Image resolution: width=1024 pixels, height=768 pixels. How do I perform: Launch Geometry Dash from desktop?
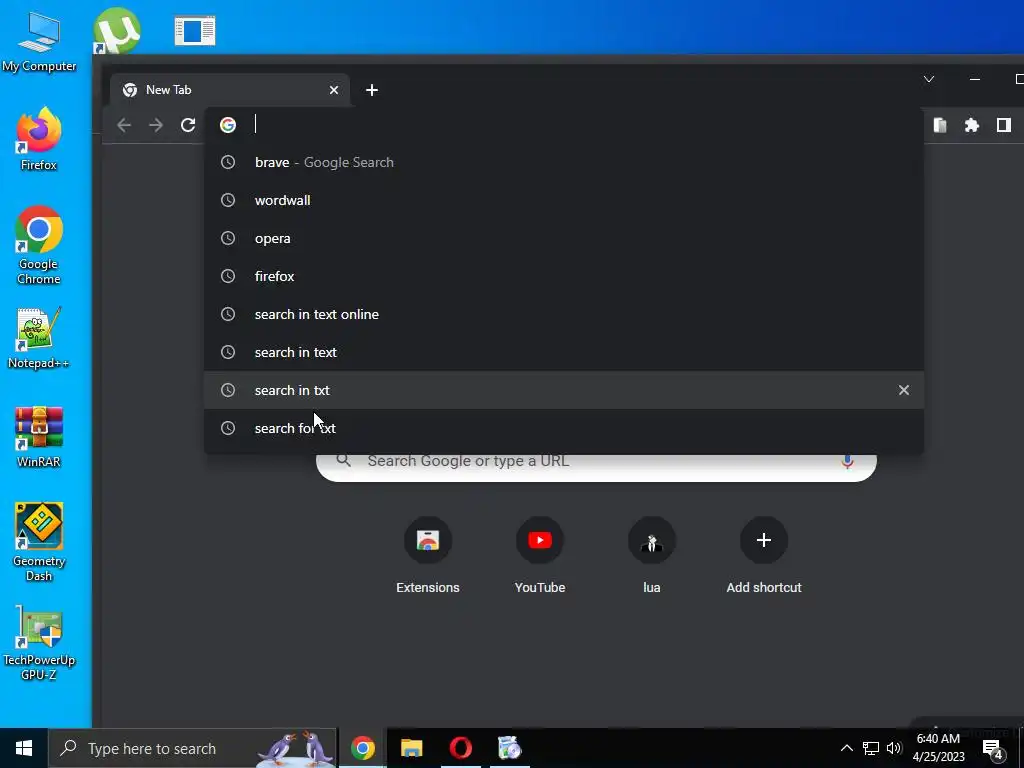pos(39,542)
